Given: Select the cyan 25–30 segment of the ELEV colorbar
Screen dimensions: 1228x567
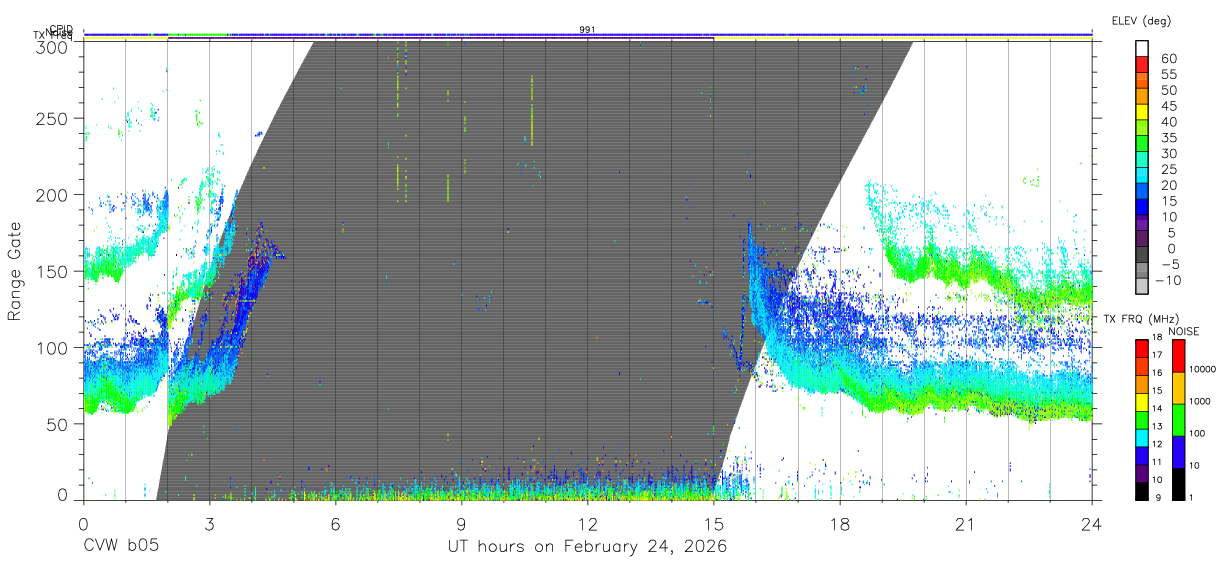Looking at the screenshot, I should pyautogui.click(x=1142, y=161).
